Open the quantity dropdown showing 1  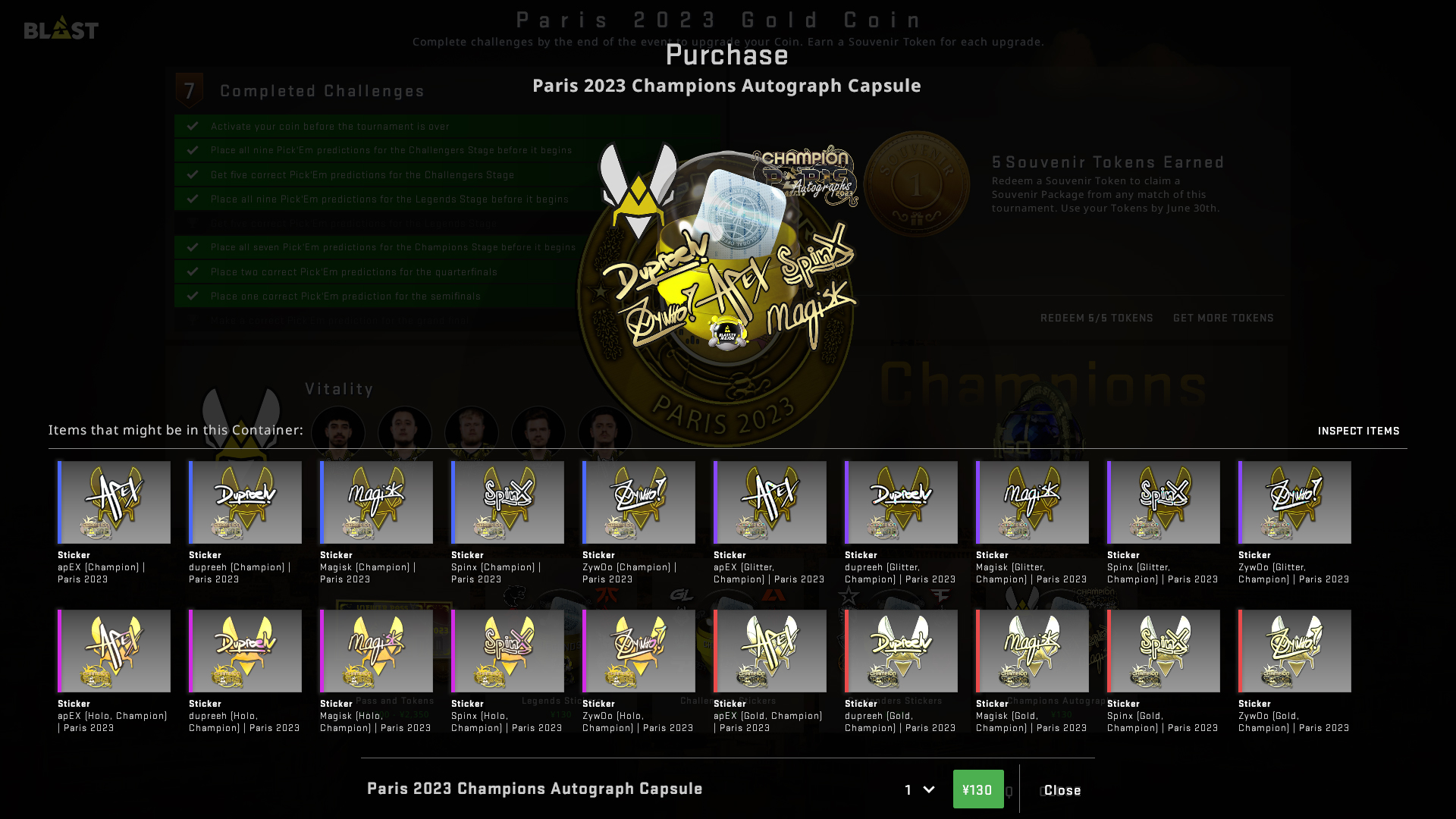919,789
